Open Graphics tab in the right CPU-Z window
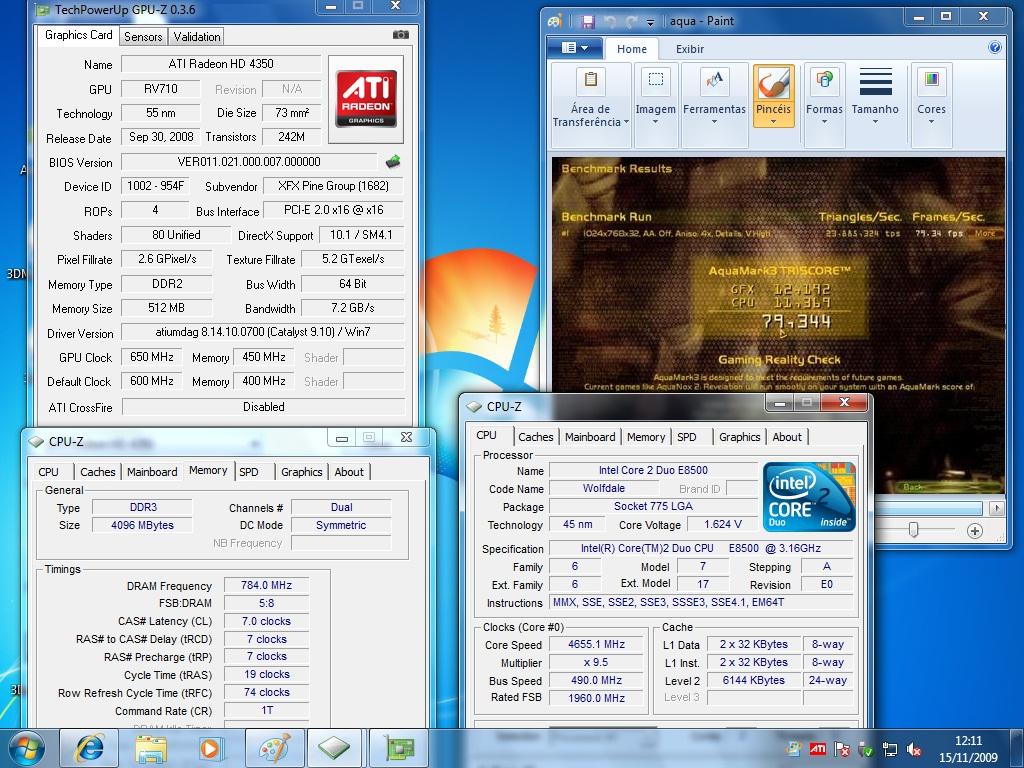The image size is (1024, 768). pos(739,437)
